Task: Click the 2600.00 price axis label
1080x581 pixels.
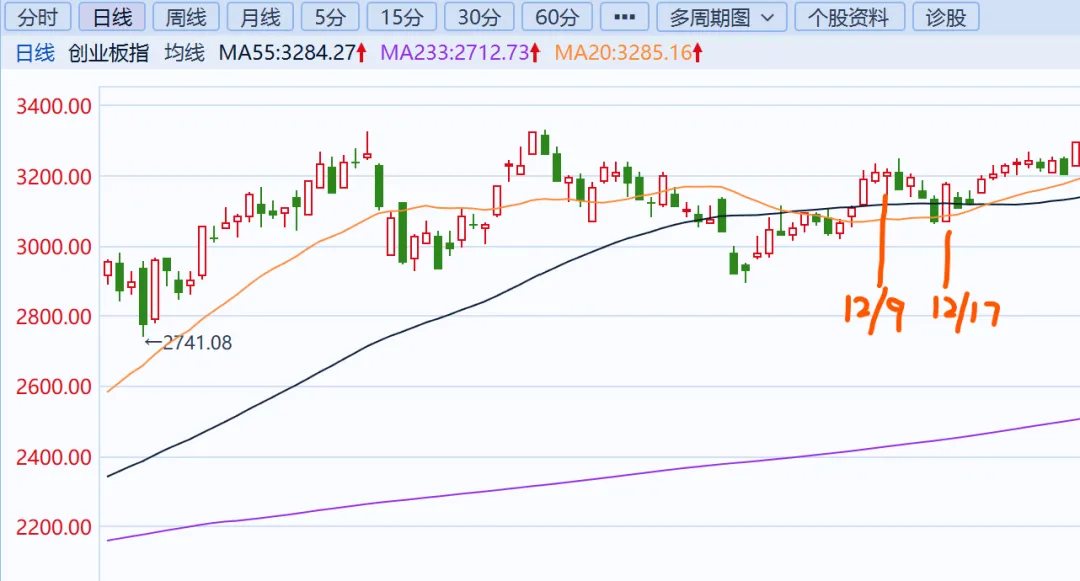Action: 54,387
